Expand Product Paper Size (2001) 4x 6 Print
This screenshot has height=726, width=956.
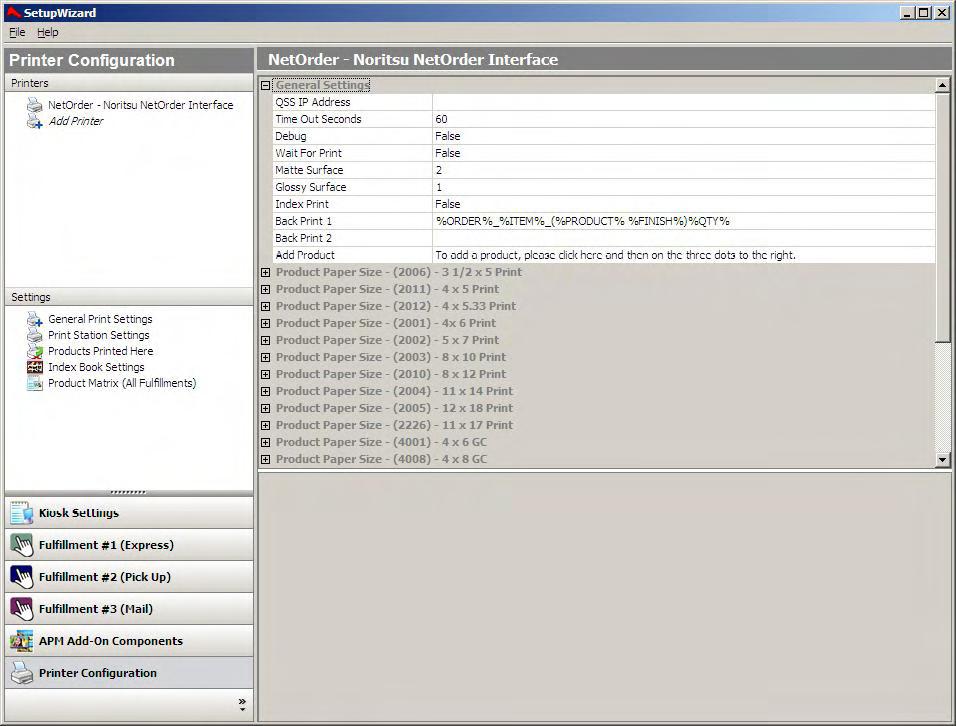265,324
